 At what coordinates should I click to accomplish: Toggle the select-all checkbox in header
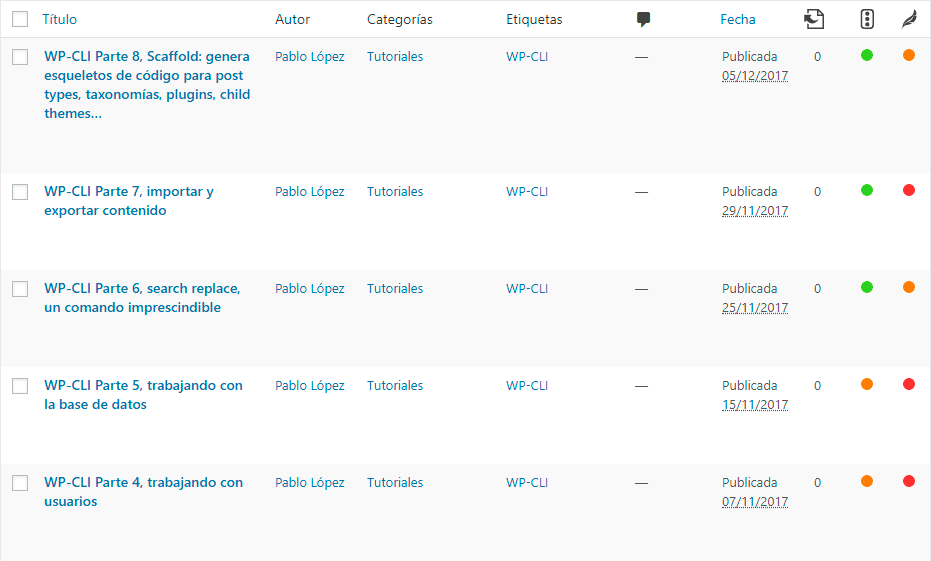pyautogui.click(x=20, y=19)
